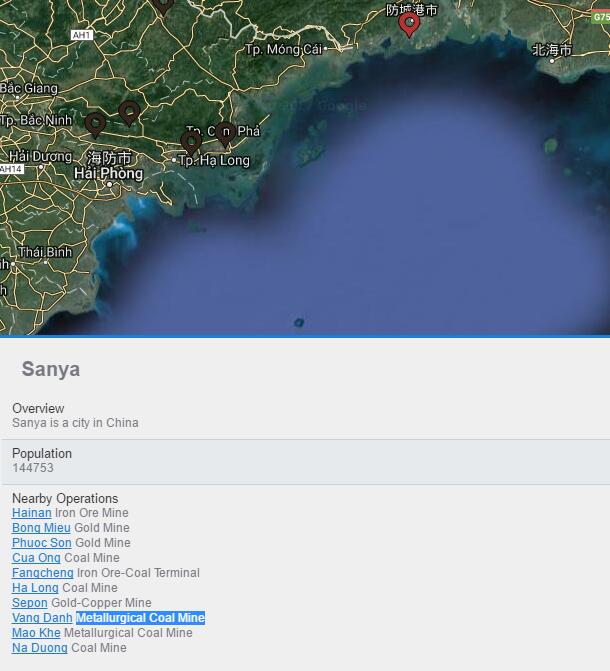Go to the Fangcheng terminal link
Screen dimensions: 610x671
42,573
